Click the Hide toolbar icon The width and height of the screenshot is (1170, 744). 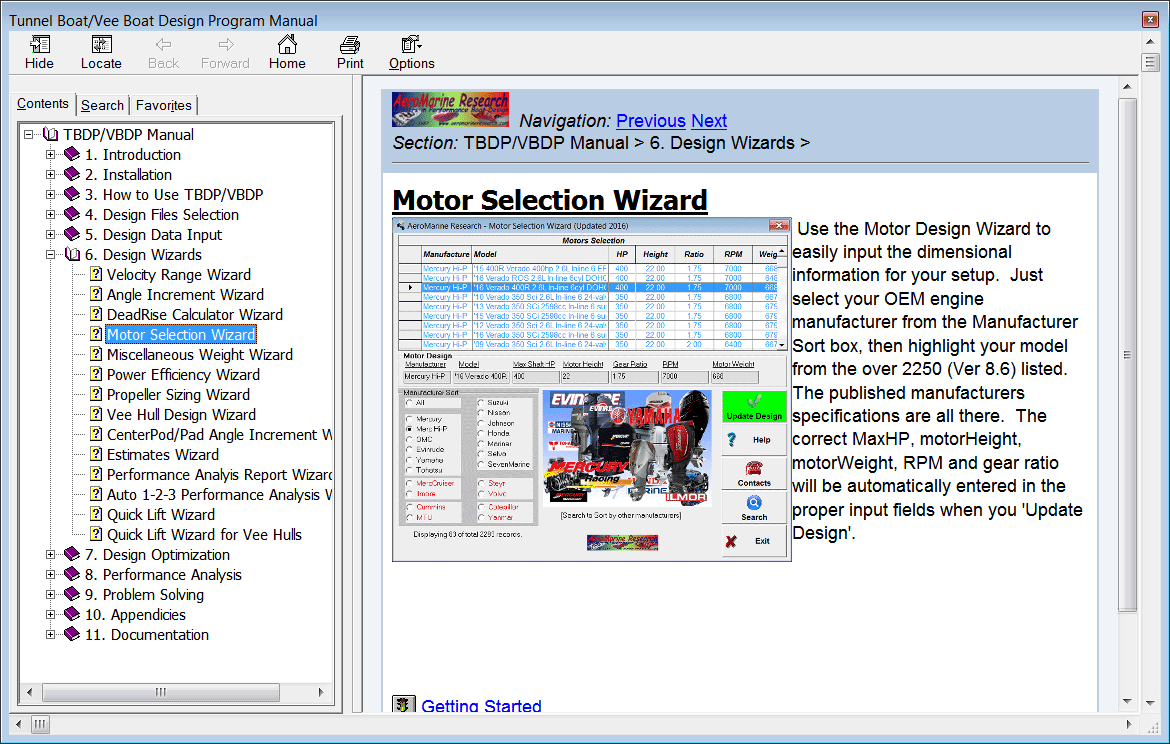click(40, 45)
